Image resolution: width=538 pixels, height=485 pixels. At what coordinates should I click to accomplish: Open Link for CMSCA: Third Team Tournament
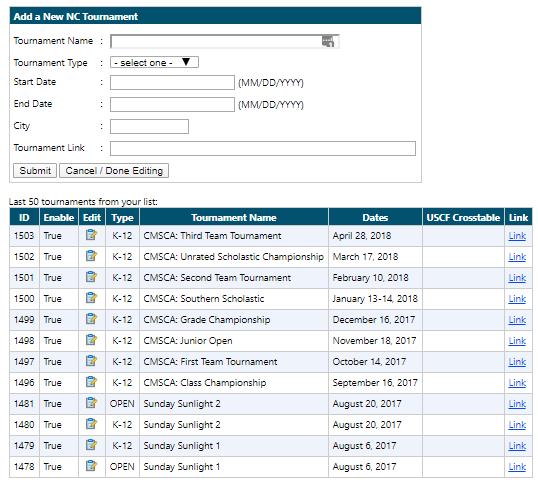click(517, 236)
